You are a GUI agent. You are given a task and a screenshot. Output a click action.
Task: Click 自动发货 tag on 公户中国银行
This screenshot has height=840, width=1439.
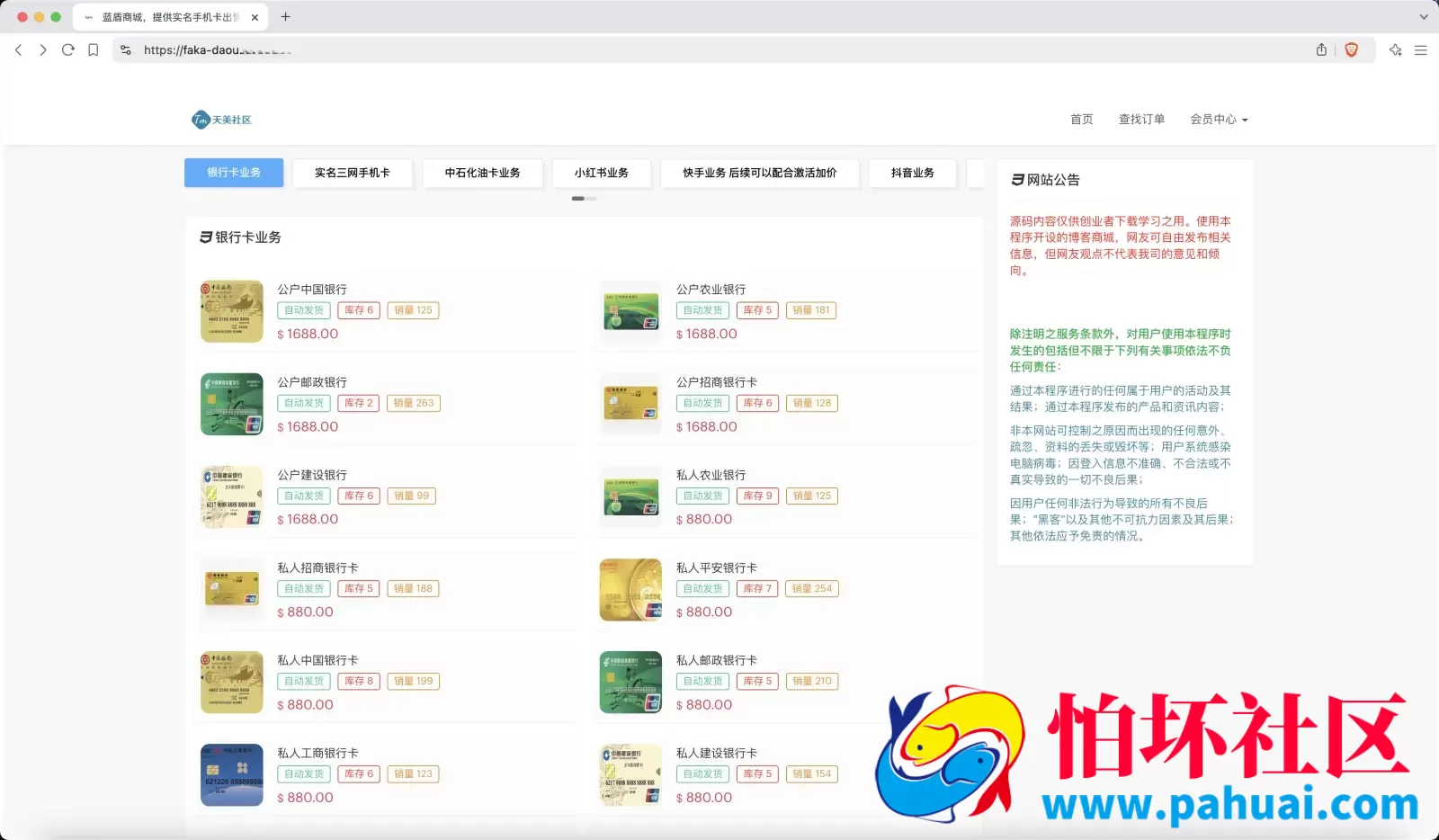tap(304, 310)
